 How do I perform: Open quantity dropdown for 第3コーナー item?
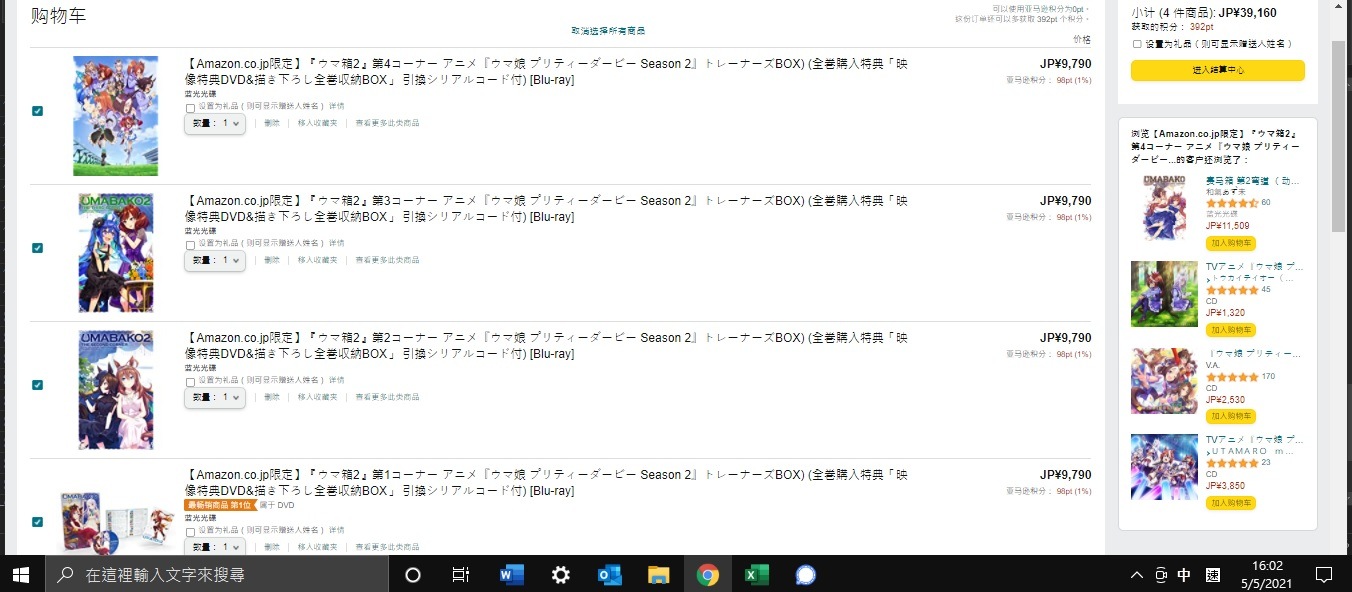point(215,260)
